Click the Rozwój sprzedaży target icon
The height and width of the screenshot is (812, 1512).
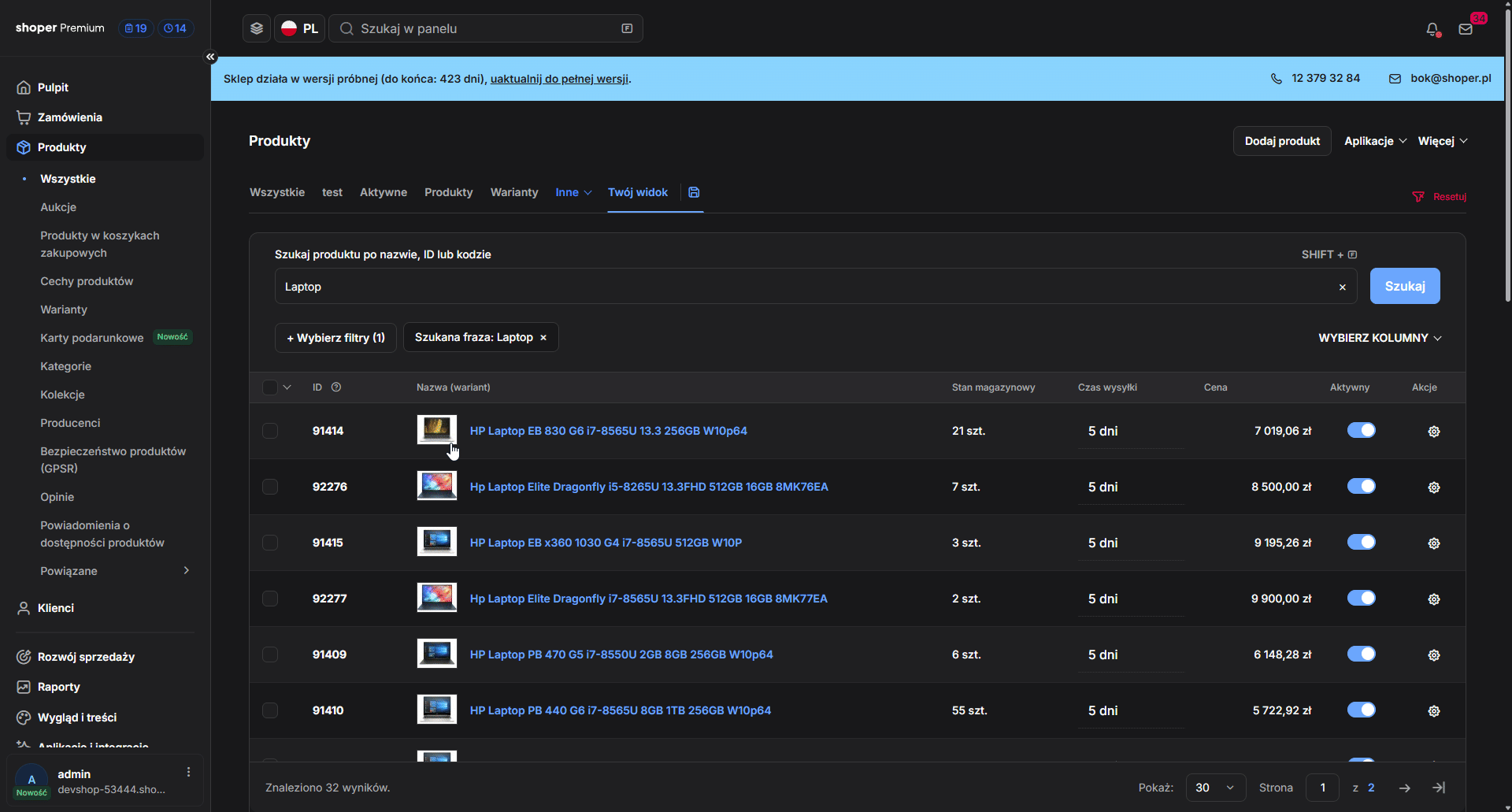point(24,657)
